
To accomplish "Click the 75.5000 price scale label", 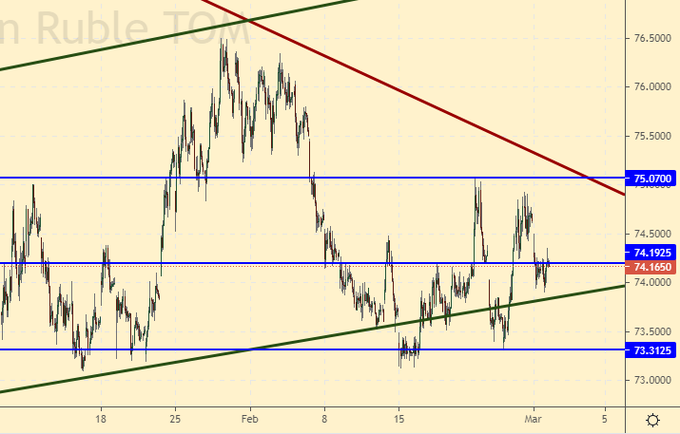I will pos(652,136).
